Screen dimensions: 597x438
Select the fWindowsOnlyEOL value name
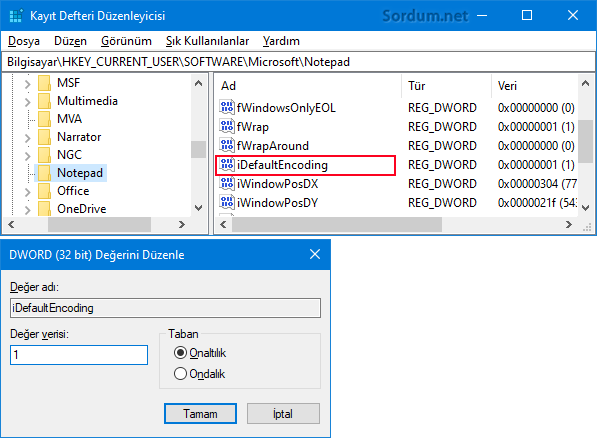click(x=286, y=107)
